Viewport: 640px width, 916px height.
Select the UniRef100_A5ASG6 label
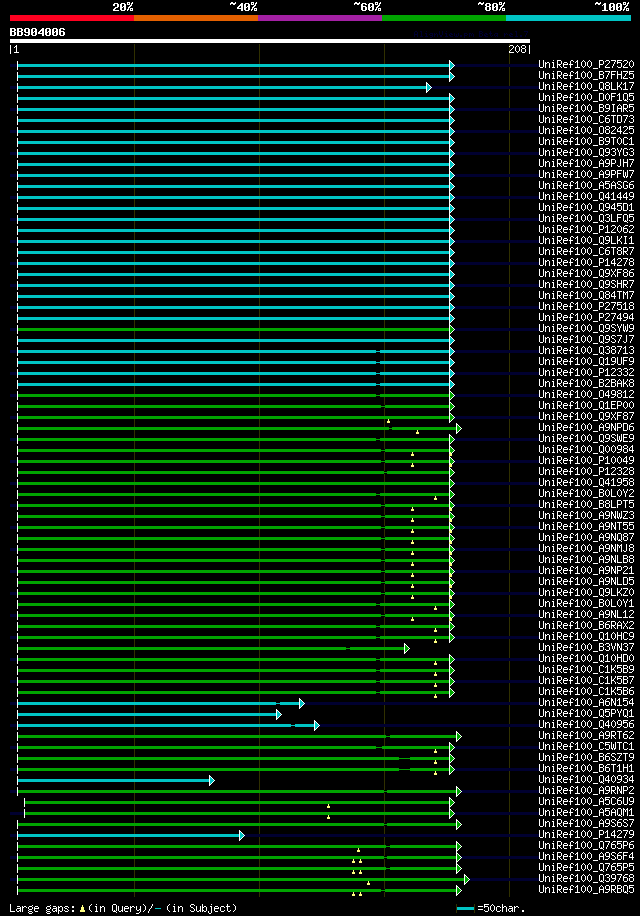click(x=586, y=185)
